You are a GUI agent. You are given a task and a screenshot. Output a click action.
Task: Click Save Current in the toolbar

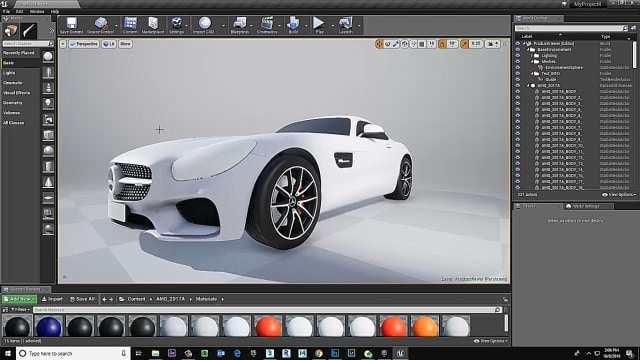point(71,25)
